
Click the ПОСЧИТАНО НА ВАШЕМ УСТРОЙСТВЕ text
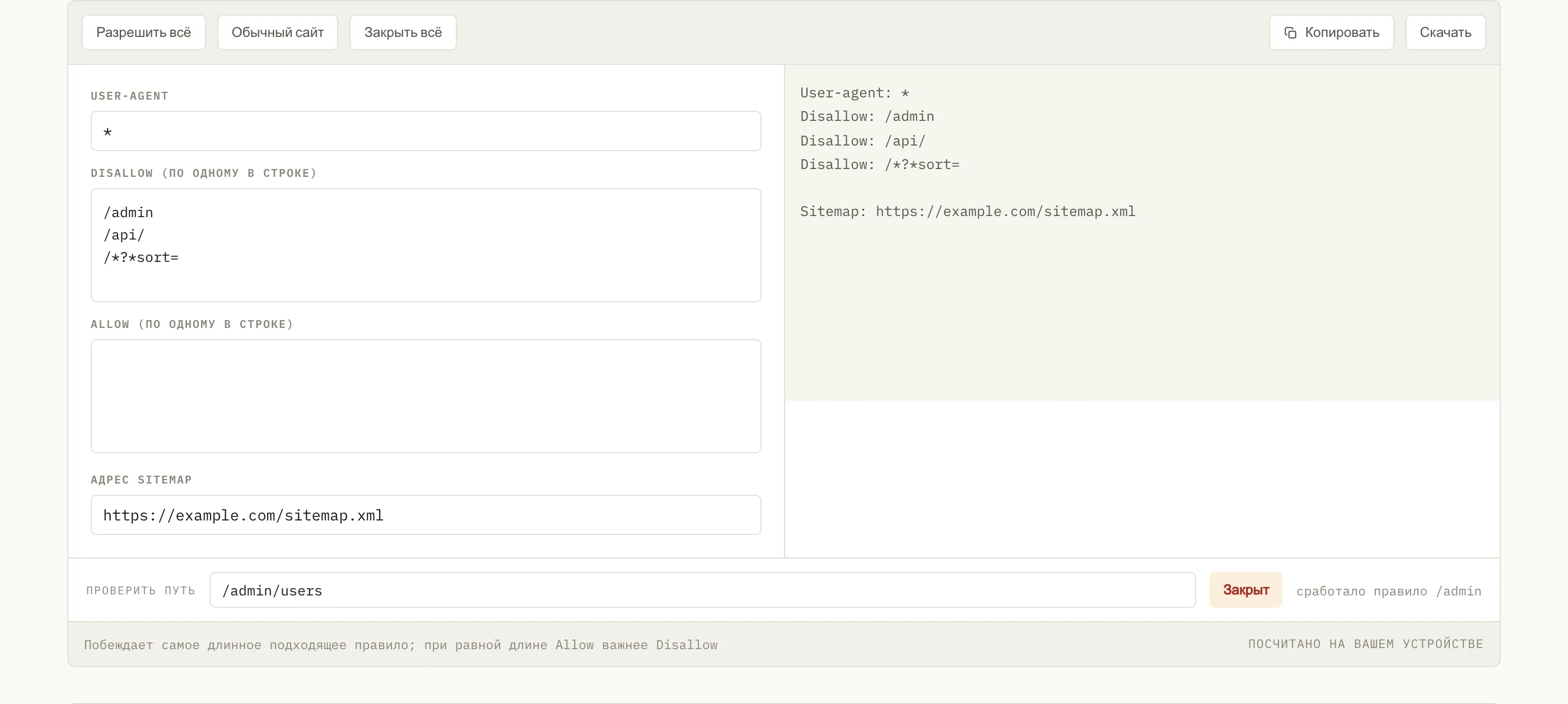click(x=1365, y=644)
